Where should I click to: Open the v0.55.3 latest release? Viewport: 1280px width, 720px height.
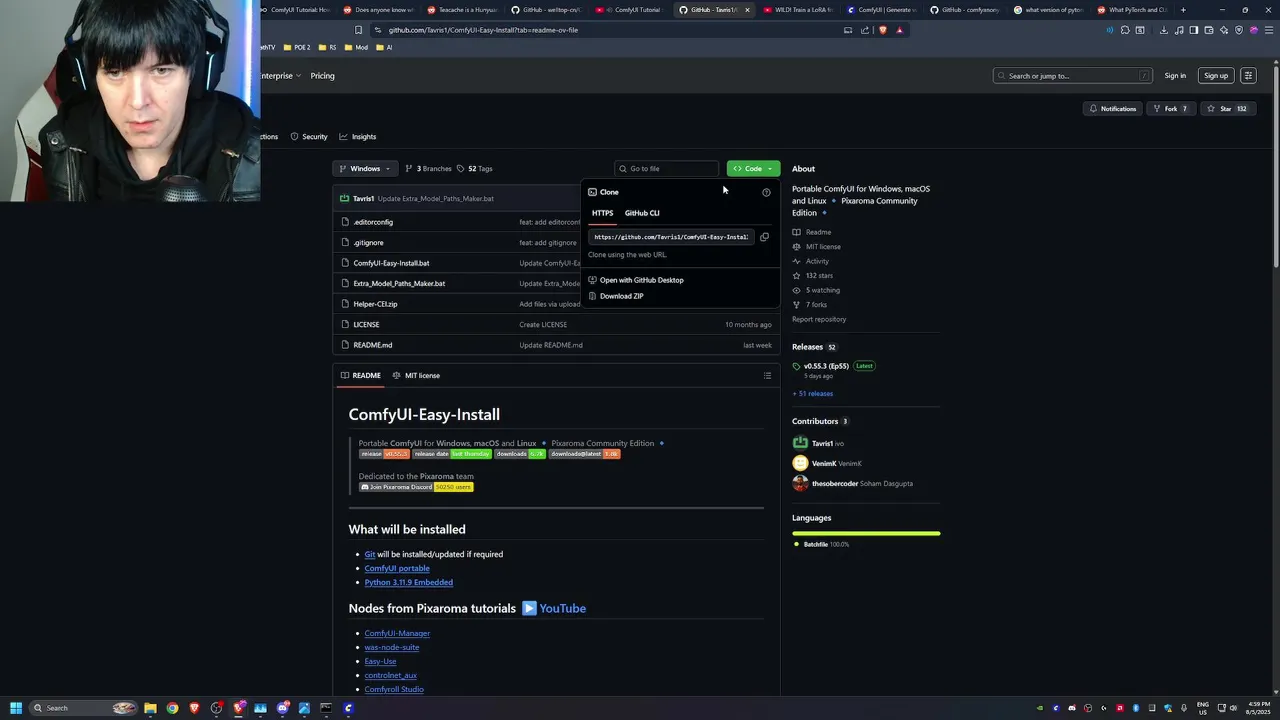point(826,366)
